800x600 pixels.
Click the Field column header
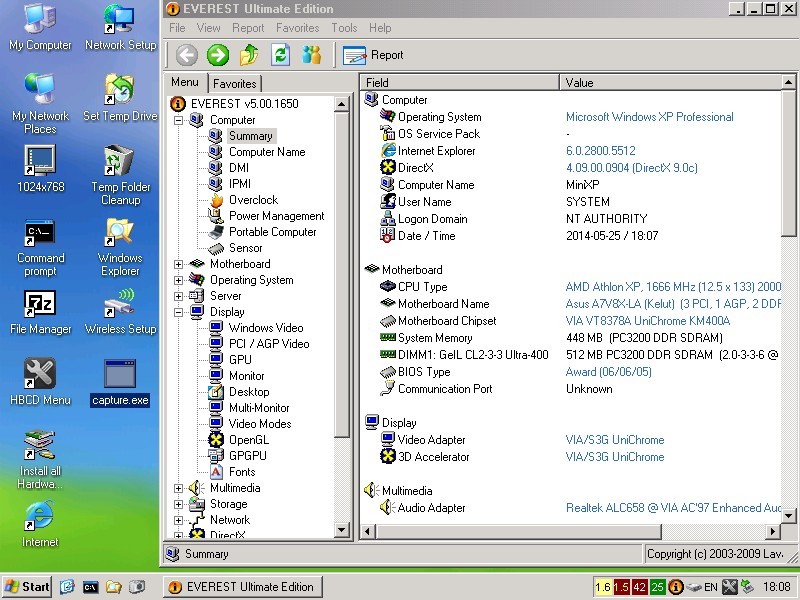[x=460, y=83]
